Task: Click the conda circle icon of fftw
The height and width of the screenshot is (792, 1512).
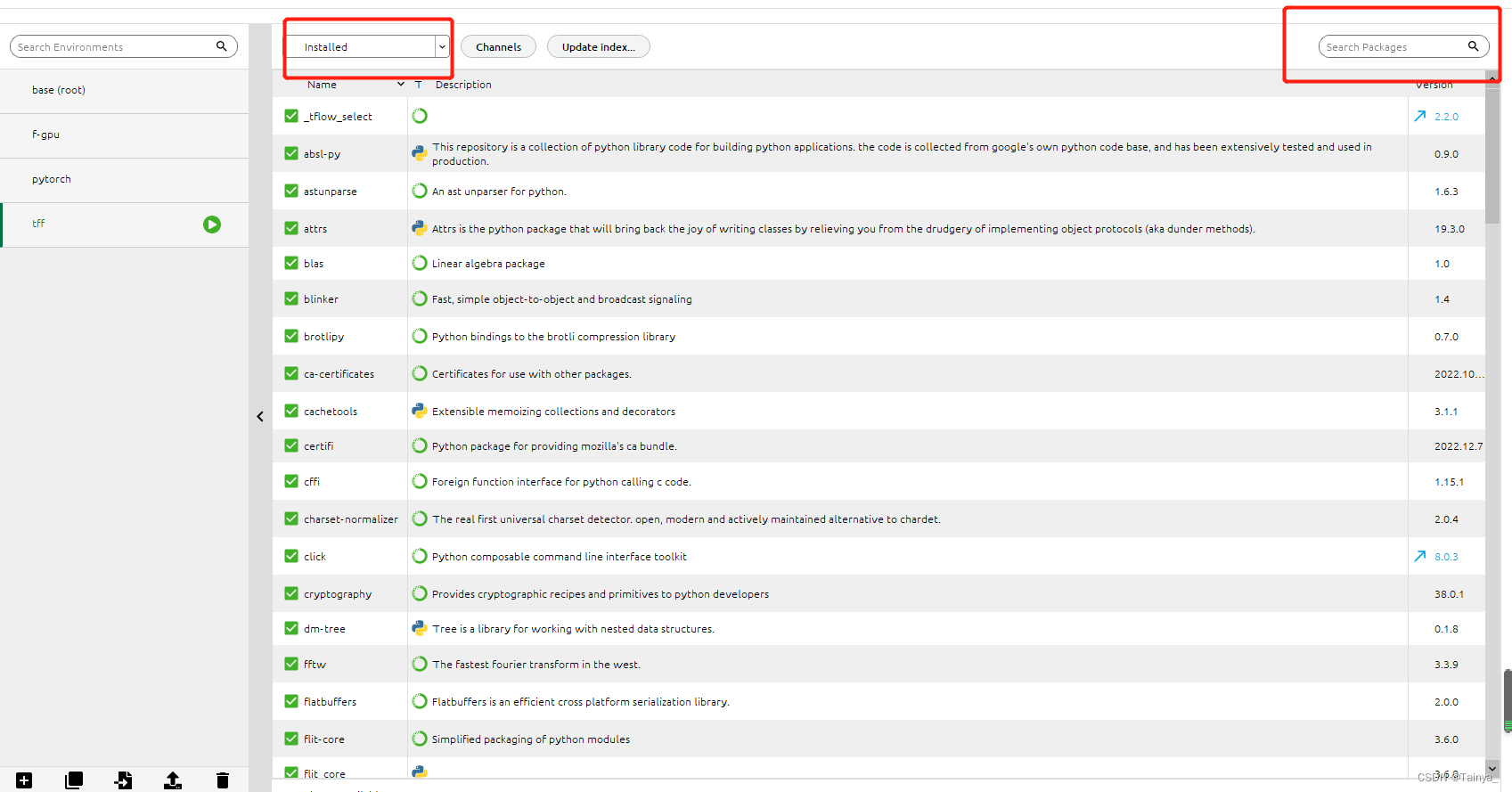Action: 420,664
